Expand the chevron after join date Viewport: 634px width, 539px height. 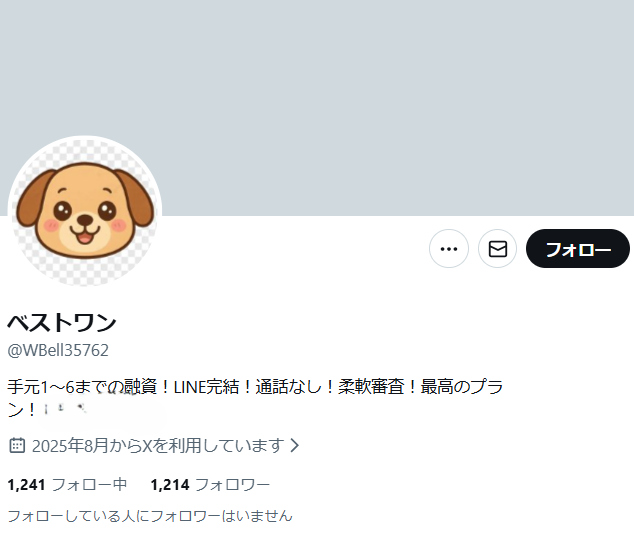tap(295, 445)
